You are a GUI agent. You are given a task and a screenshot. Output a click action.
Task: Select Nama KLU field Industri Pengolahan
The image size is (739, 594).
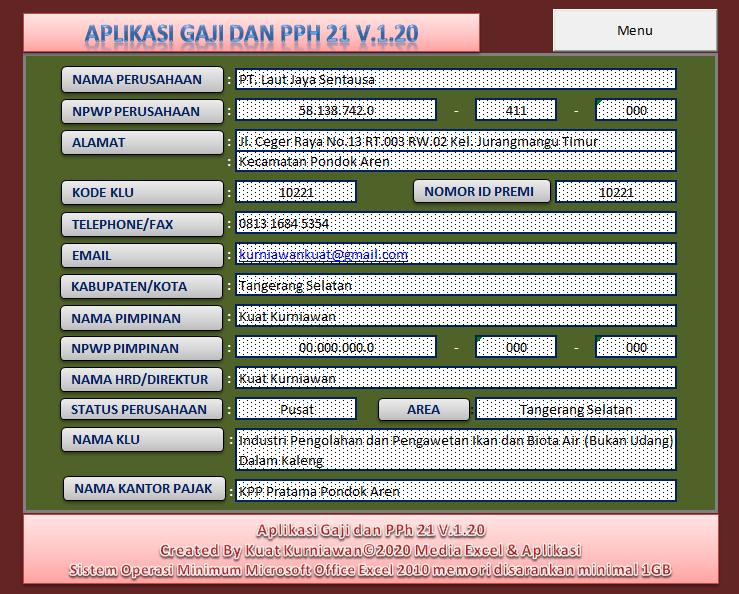(x=456, y=450)
